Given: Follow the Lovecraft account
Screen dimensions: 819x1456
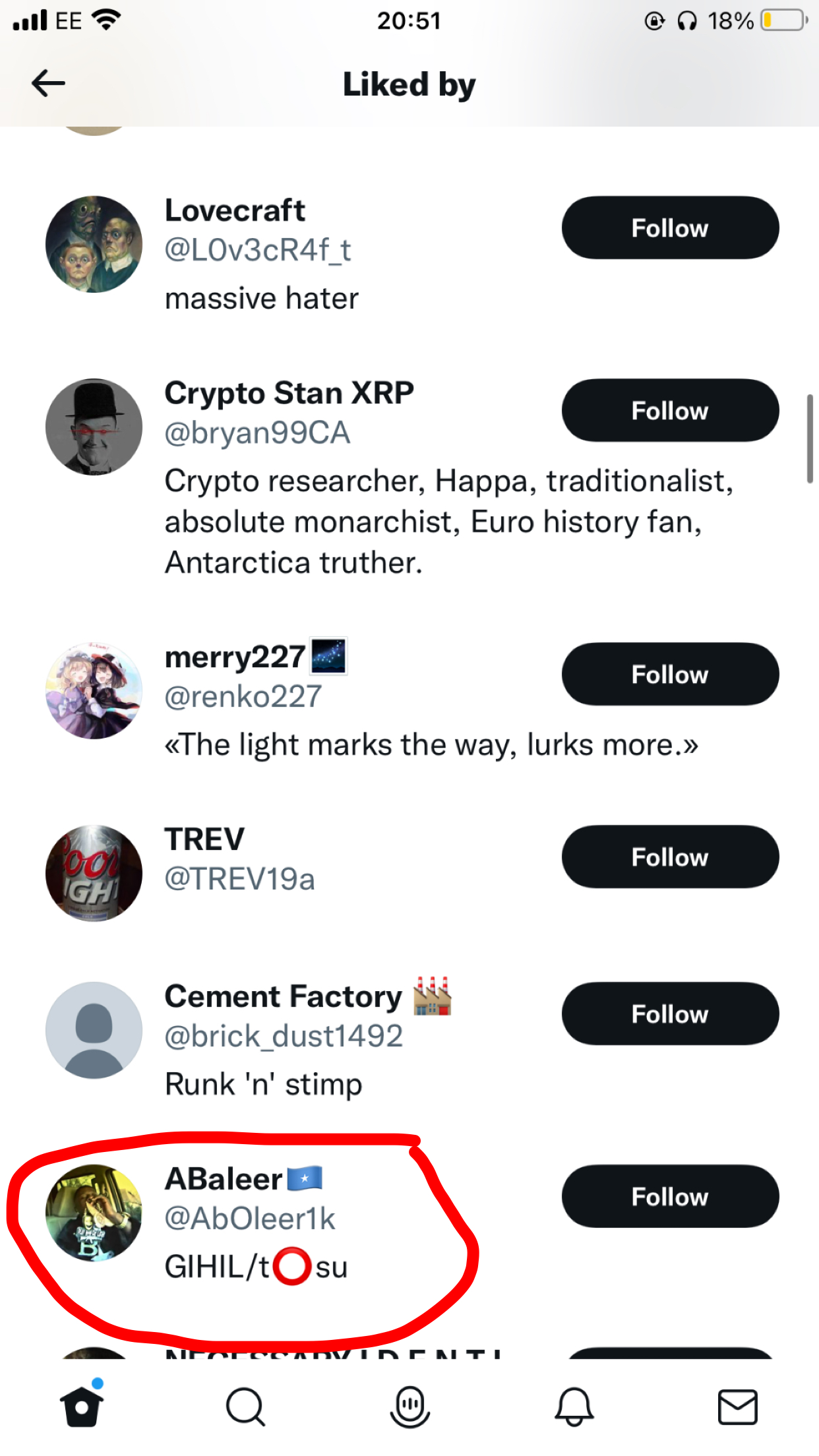Looking at the screenshot, I should click(670, 228).
